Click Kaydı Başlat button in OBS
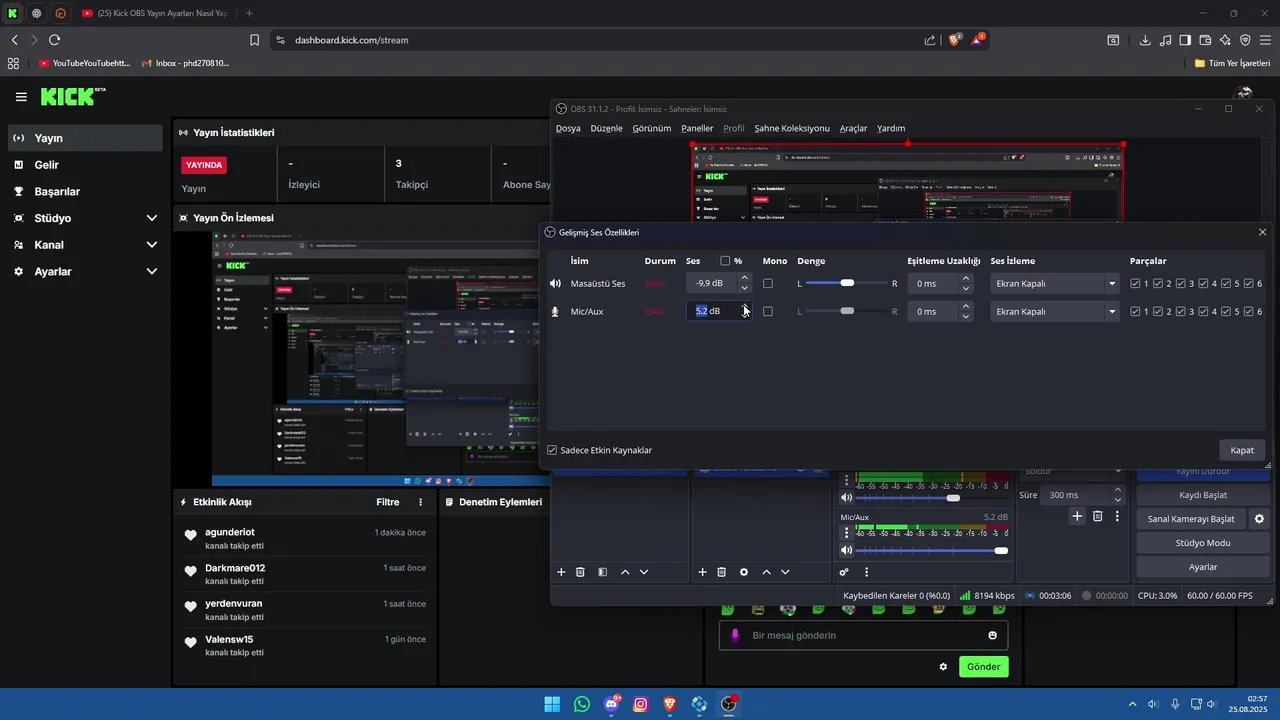 click(x=1203, y=495)
